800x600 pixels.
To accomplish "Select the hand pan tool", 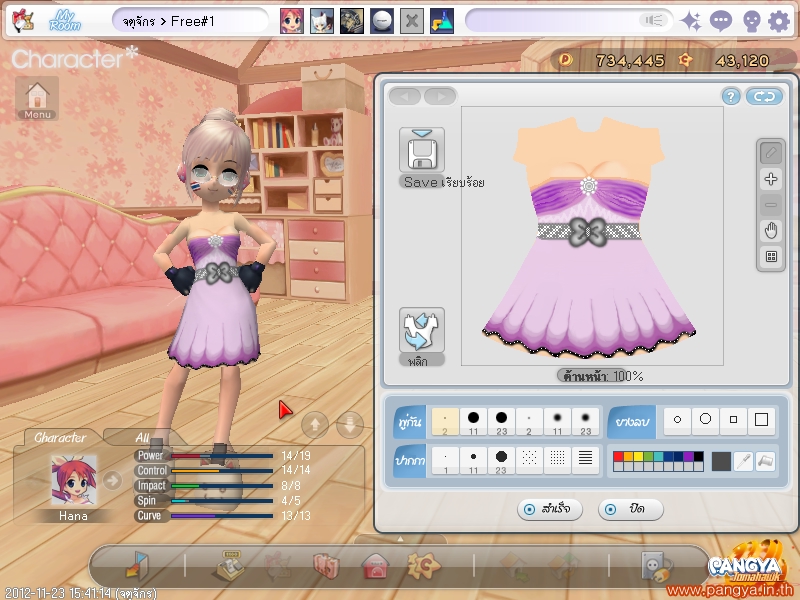I will [771, 231].
